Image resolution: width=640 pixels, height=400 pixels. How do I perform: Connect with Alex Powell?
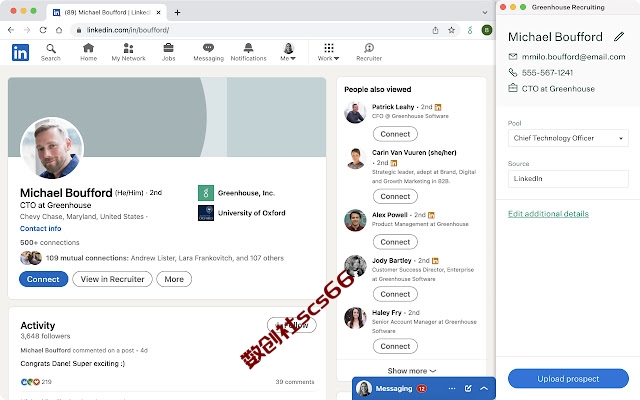(x=395, y=242)
